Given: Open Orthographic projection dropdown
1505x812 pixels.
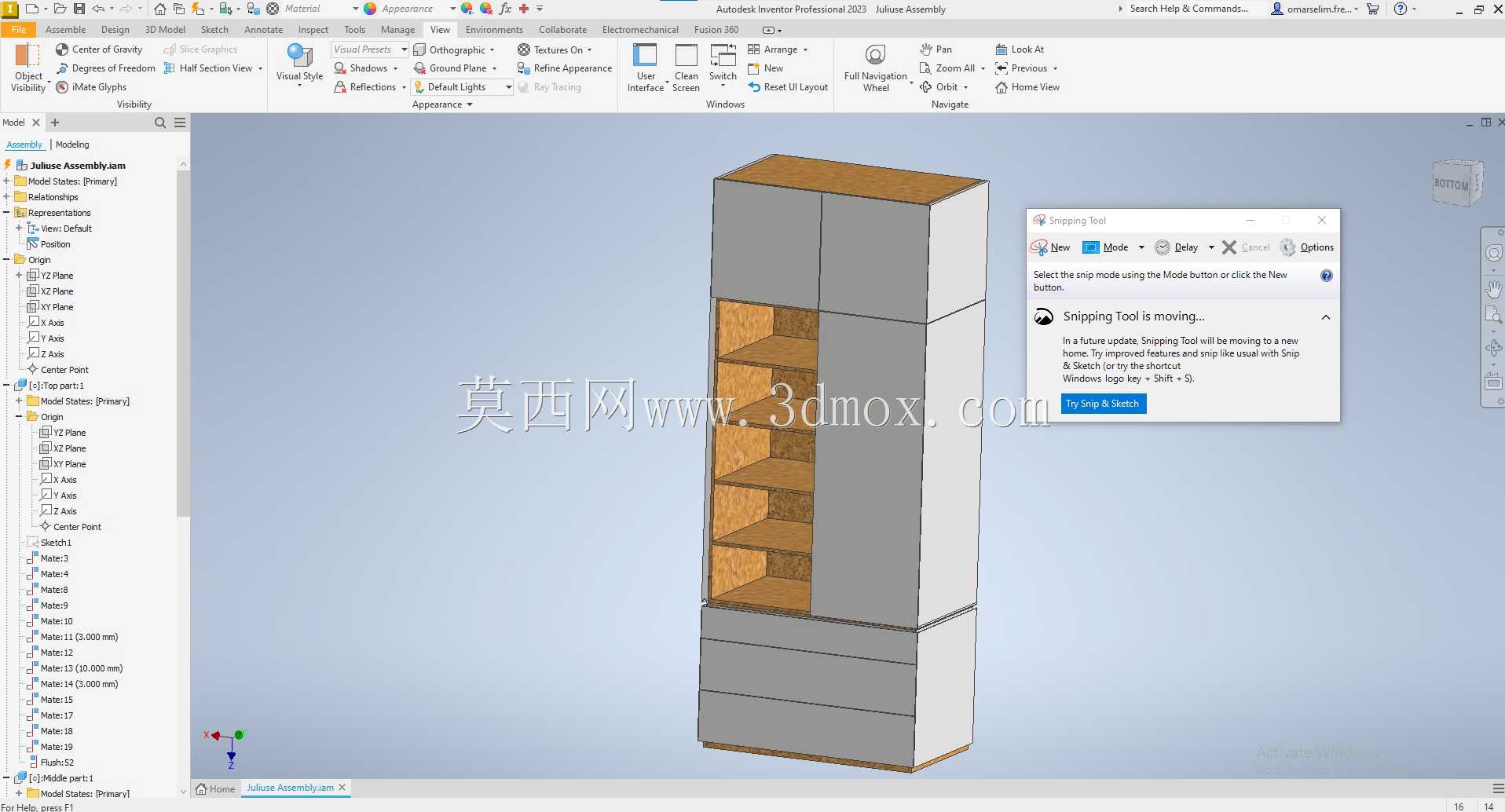Looking at the screenshot, I should 455,49.
